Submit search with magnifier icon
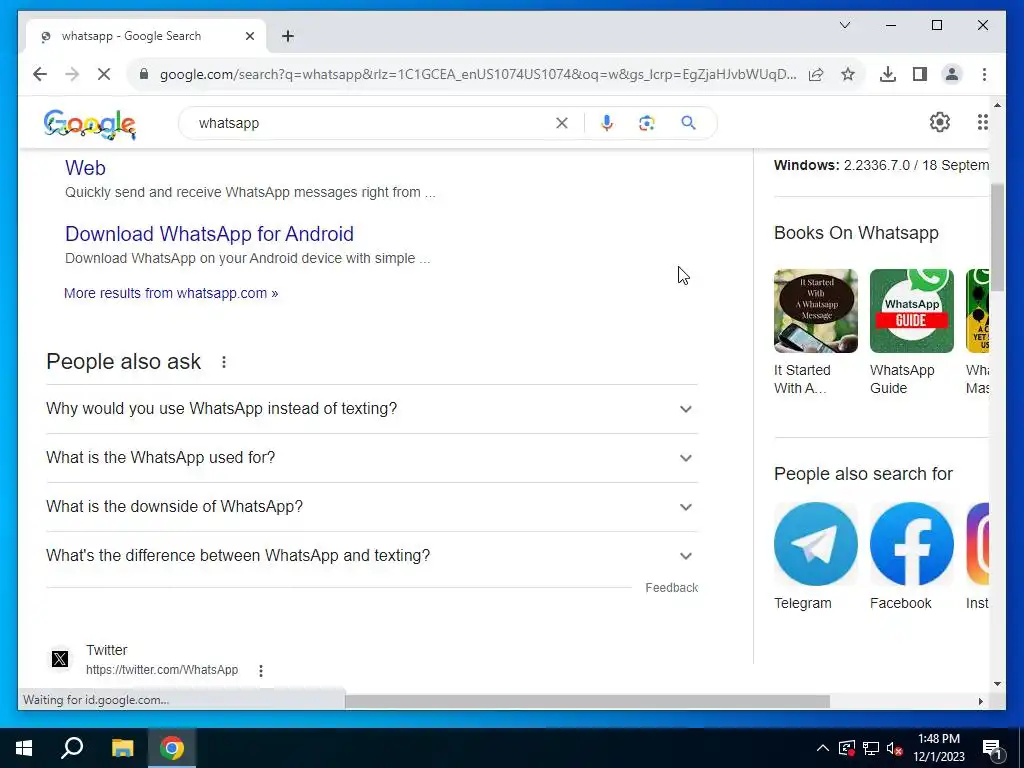This screenshot has height=768, width=1024. point(688,123)
